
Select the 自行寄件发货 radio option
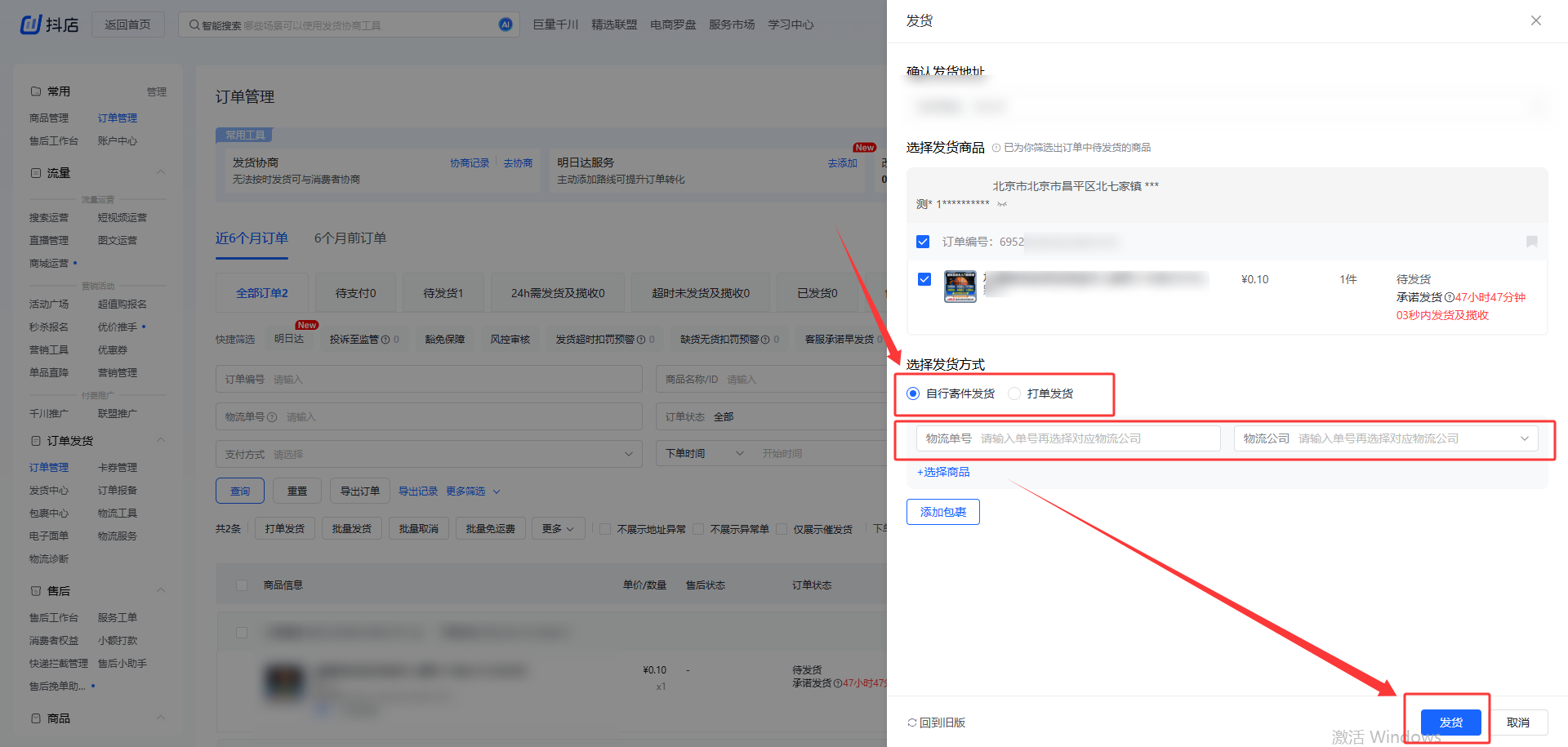pos(913,394)
